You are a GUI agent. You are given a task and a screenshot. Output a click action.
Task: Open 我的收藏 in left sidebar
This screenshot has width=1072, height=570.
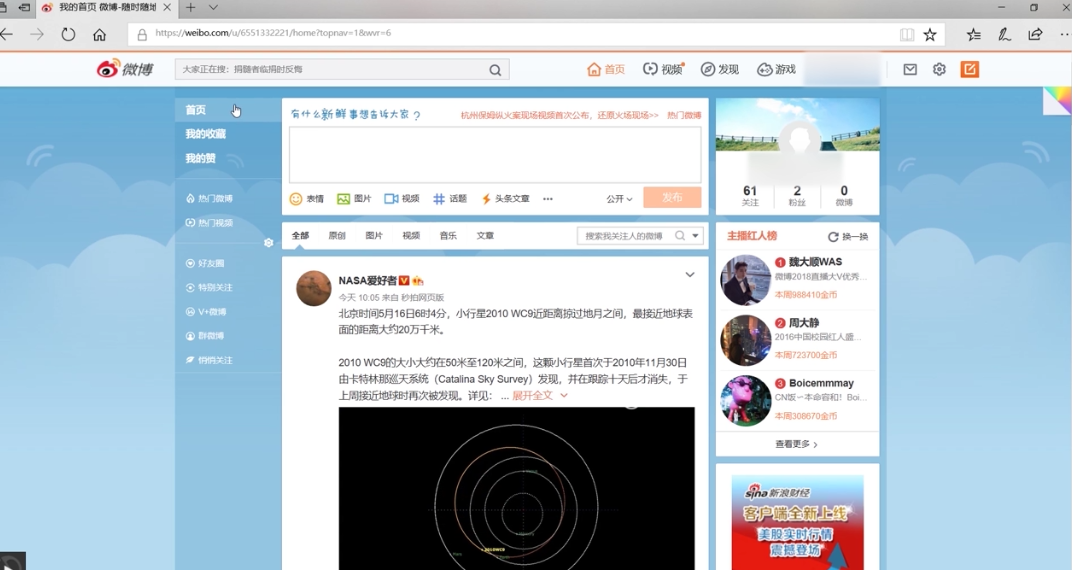[x=205, y=134]
